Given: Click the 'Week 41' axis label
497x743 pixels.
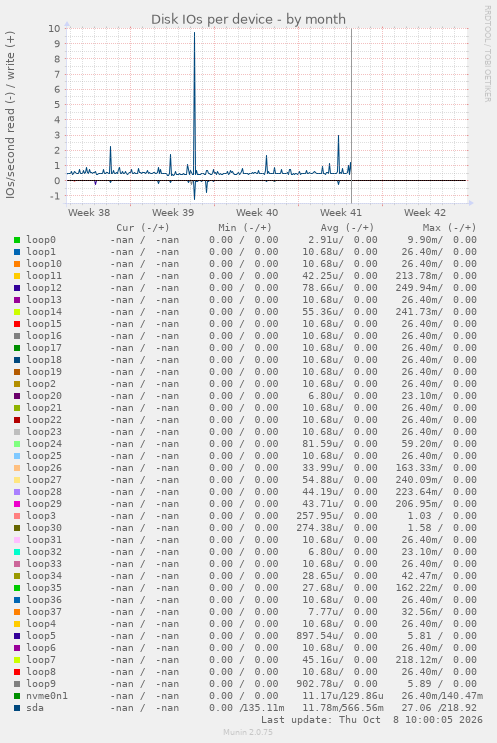Looking at the screenshot, I should pos(341,213).
